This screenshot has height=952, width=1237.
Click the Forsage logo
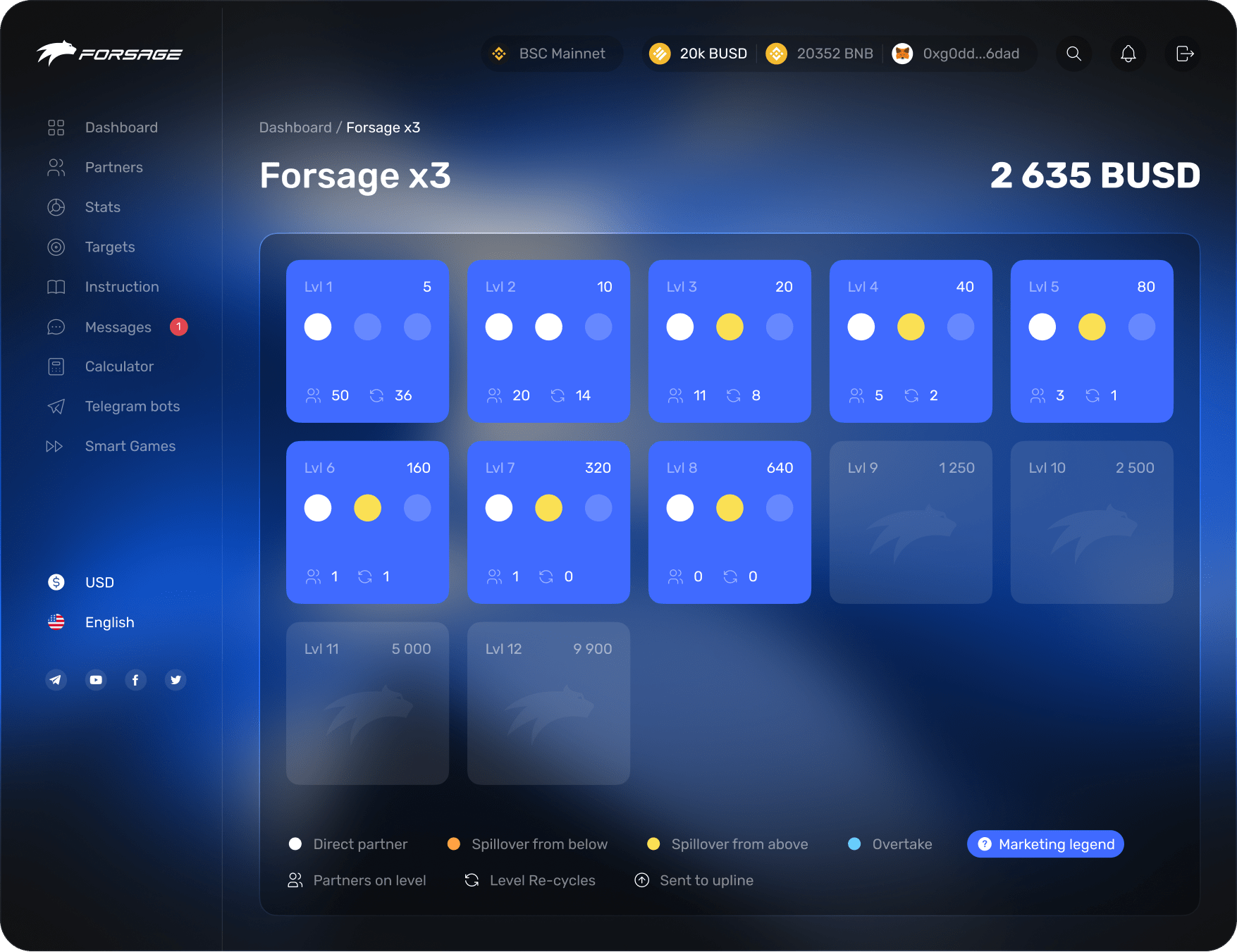click(109, 54)
